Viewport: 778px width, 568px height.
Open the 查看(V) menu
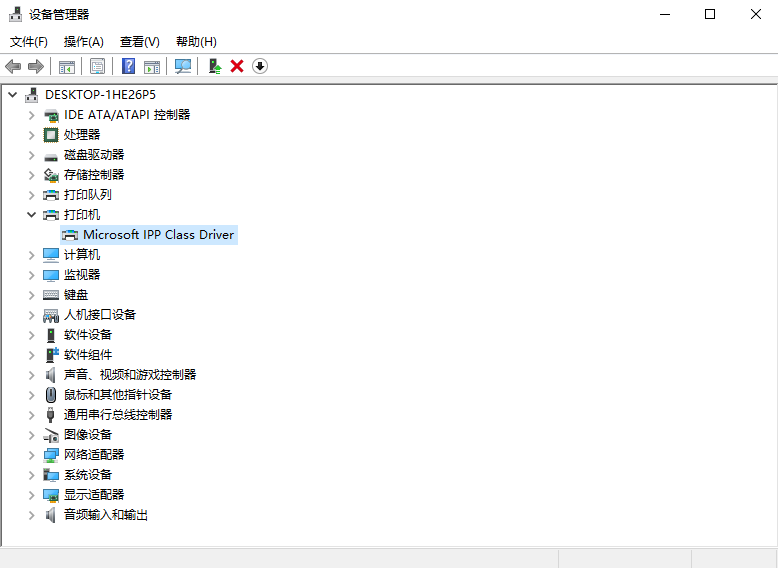(x=139, y=41)
